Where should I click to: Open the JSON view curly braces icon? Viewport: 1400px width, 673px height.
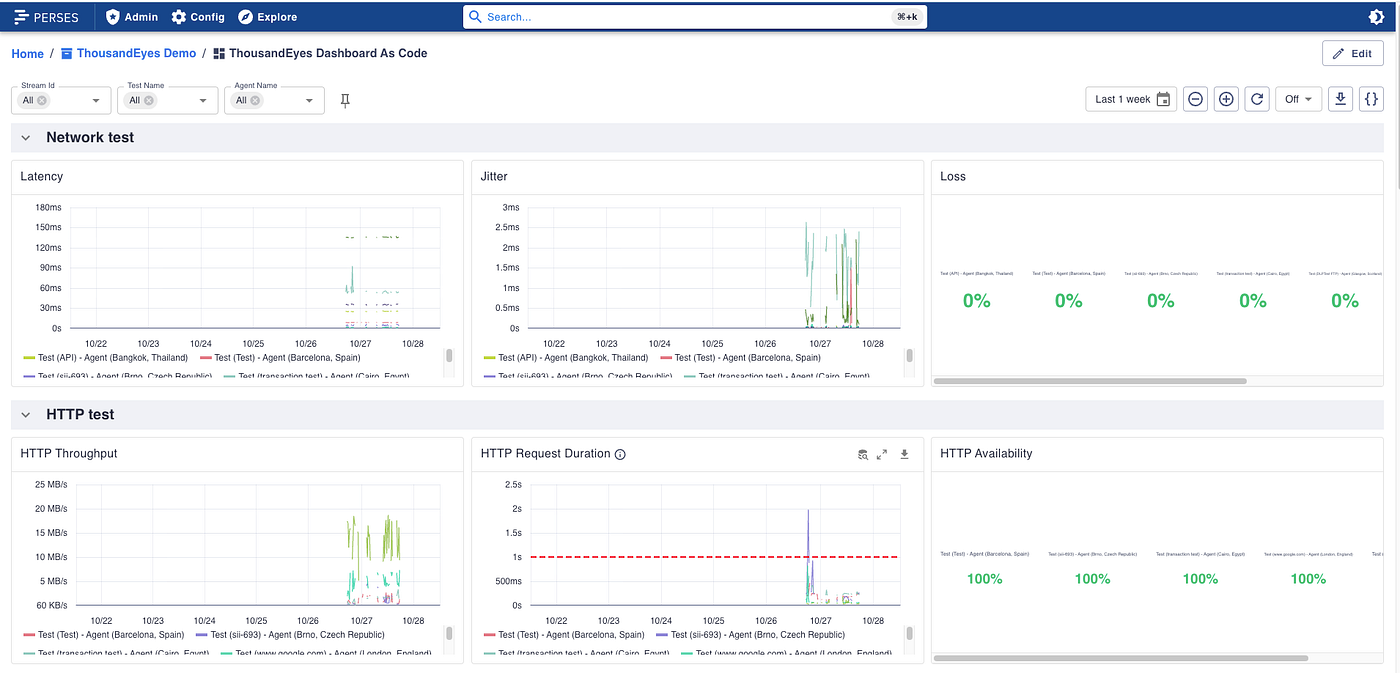point(1372,99)
